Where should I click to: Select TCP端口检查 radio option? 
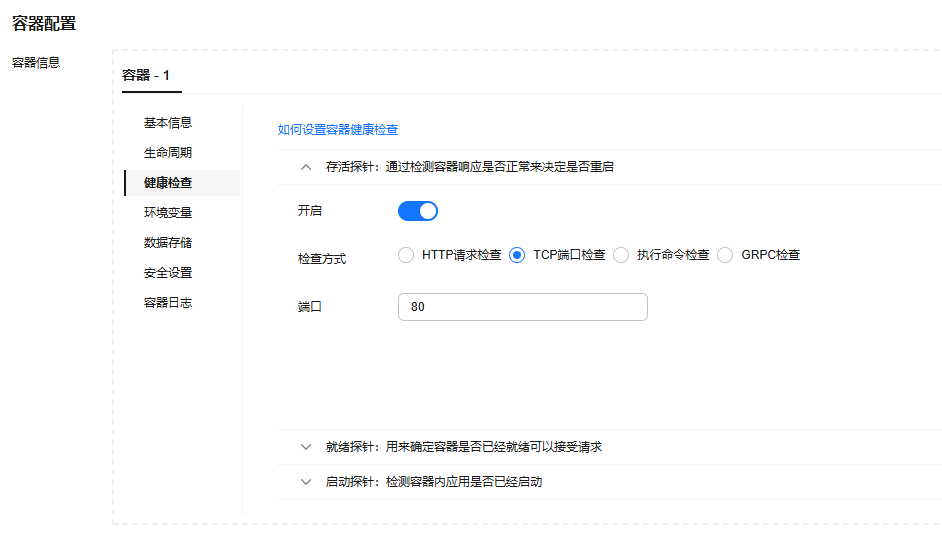517,255
